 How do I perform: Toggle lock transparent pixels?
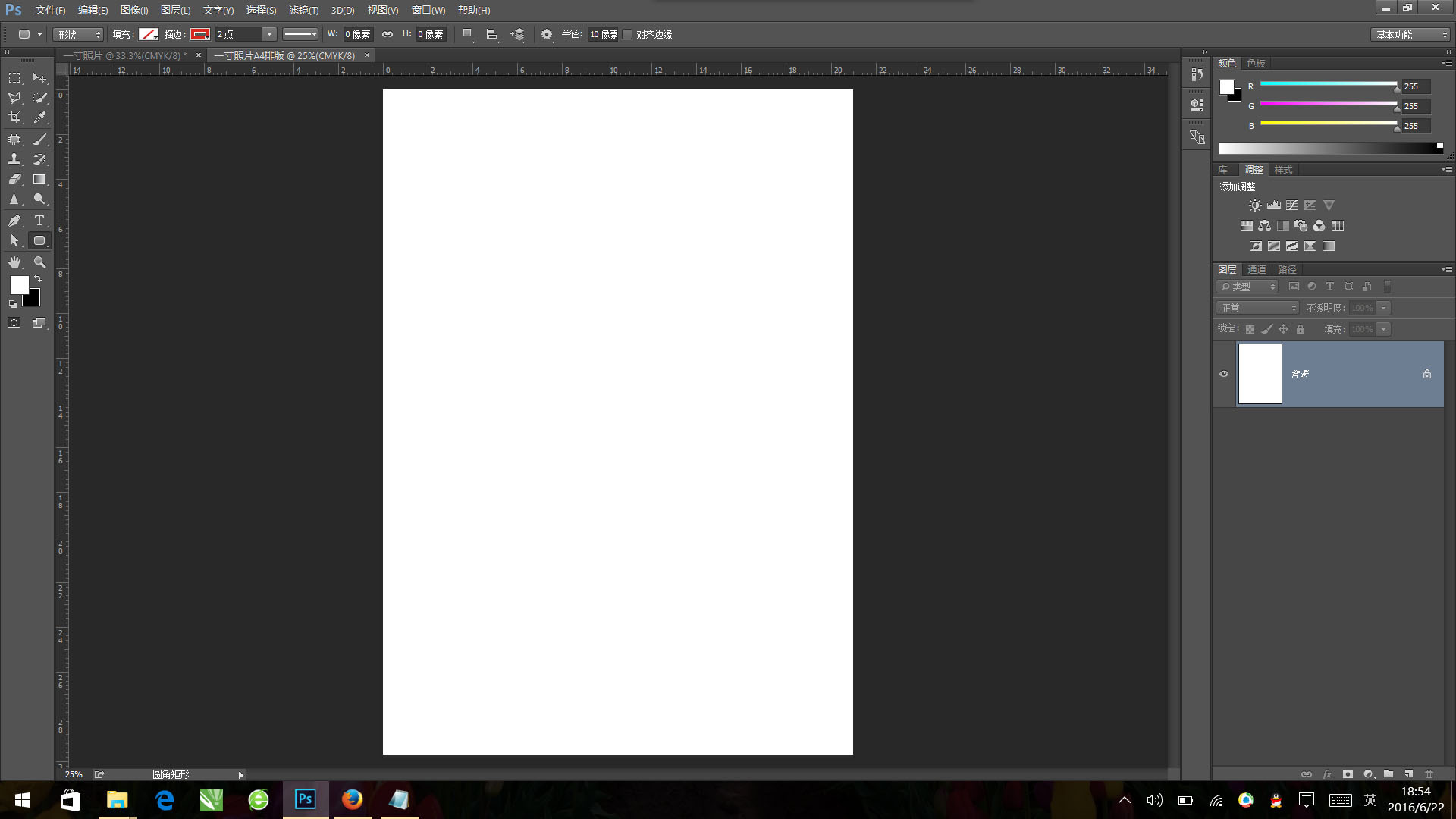[x=1250, y=329]
